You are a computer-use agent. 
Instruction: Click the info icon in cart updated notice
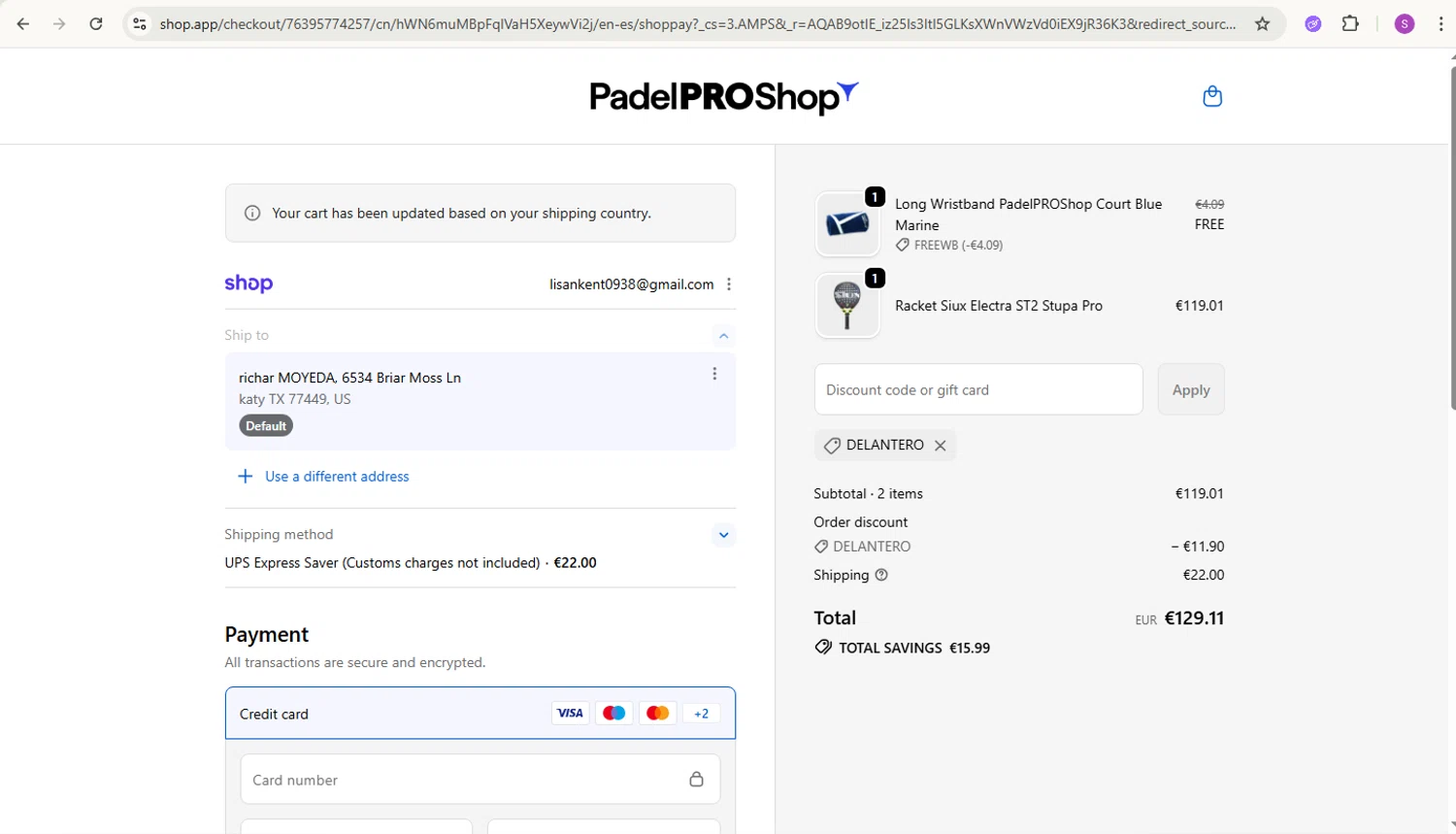pos(252,213)
